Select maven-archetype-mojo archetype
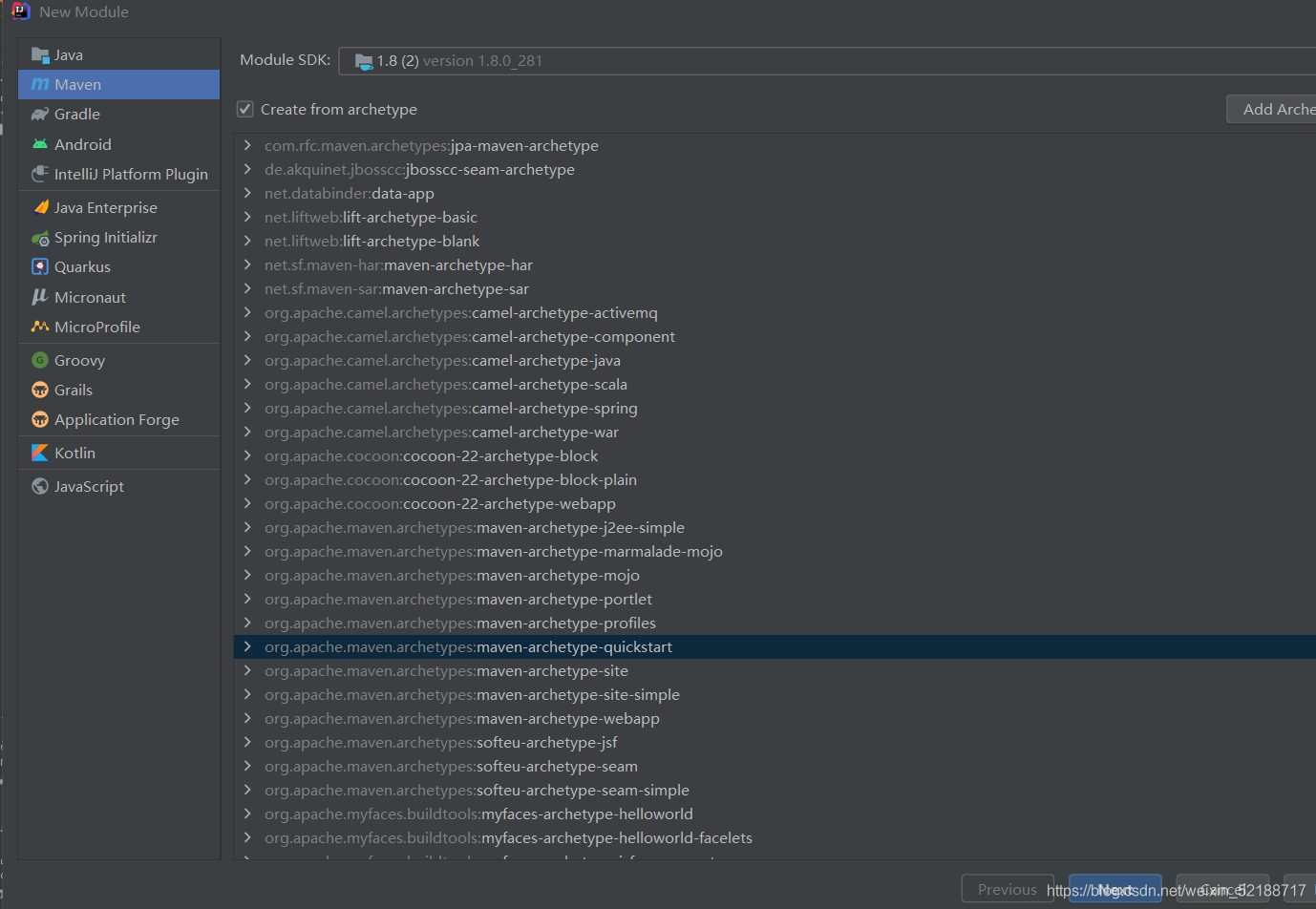The width and height of the screenshot is (1316, 909). pyautogui.click(x=775, y=575)
